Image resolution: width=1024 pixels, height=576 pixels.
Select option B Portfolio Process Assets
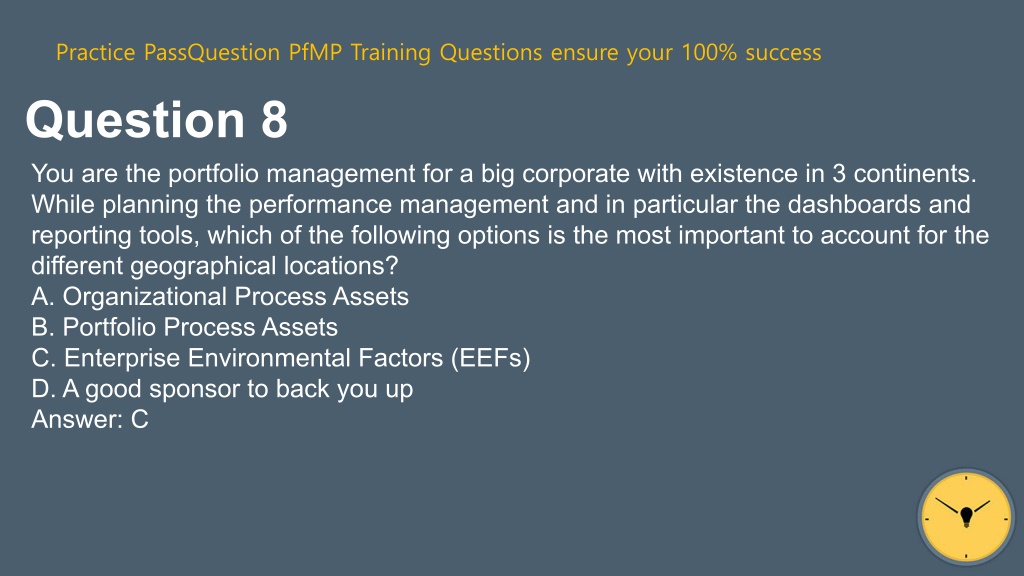pyautogui.click(x=184, y=327)
